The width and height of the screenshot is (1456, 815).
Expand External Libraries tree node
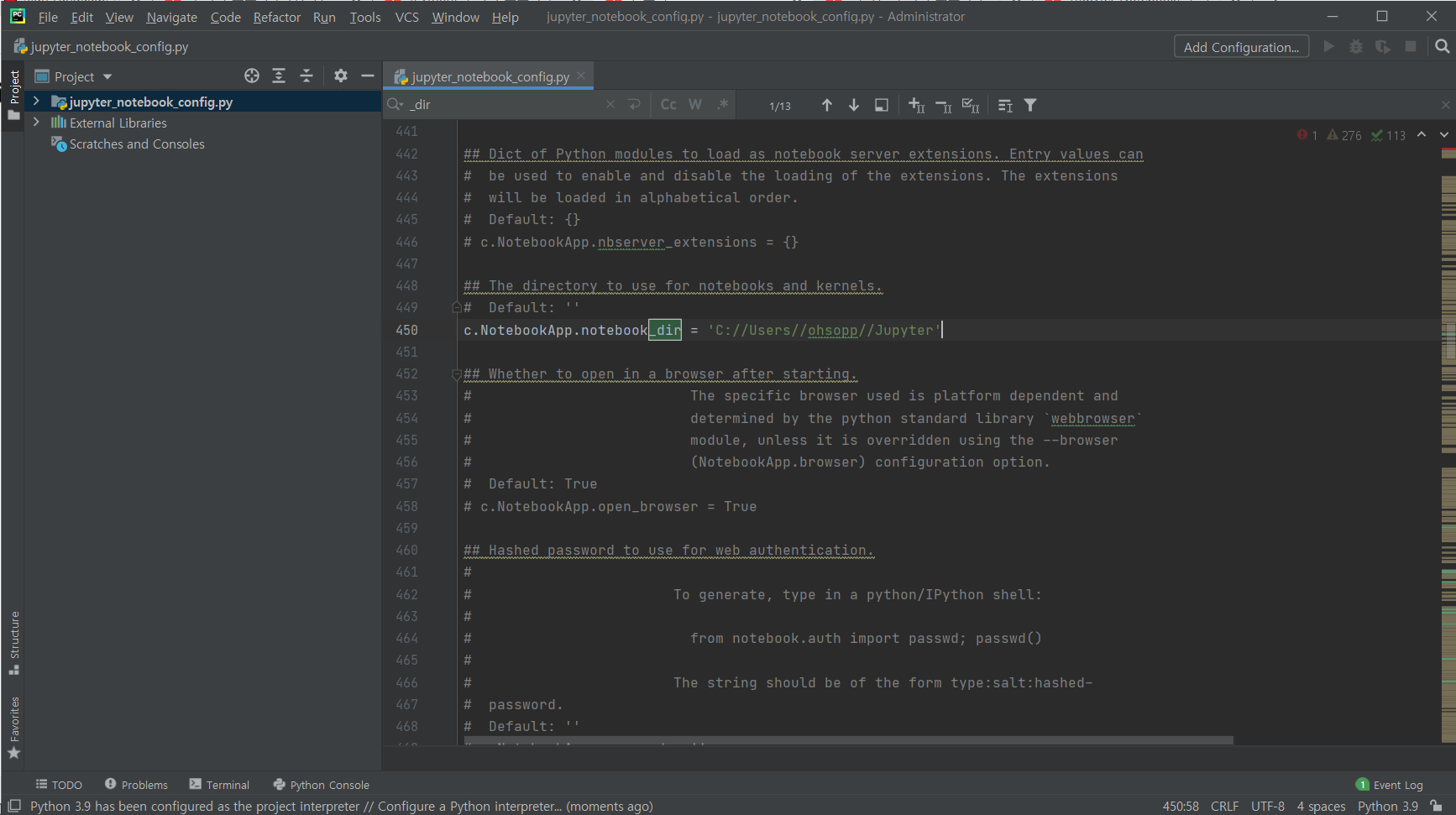[36, 123]
